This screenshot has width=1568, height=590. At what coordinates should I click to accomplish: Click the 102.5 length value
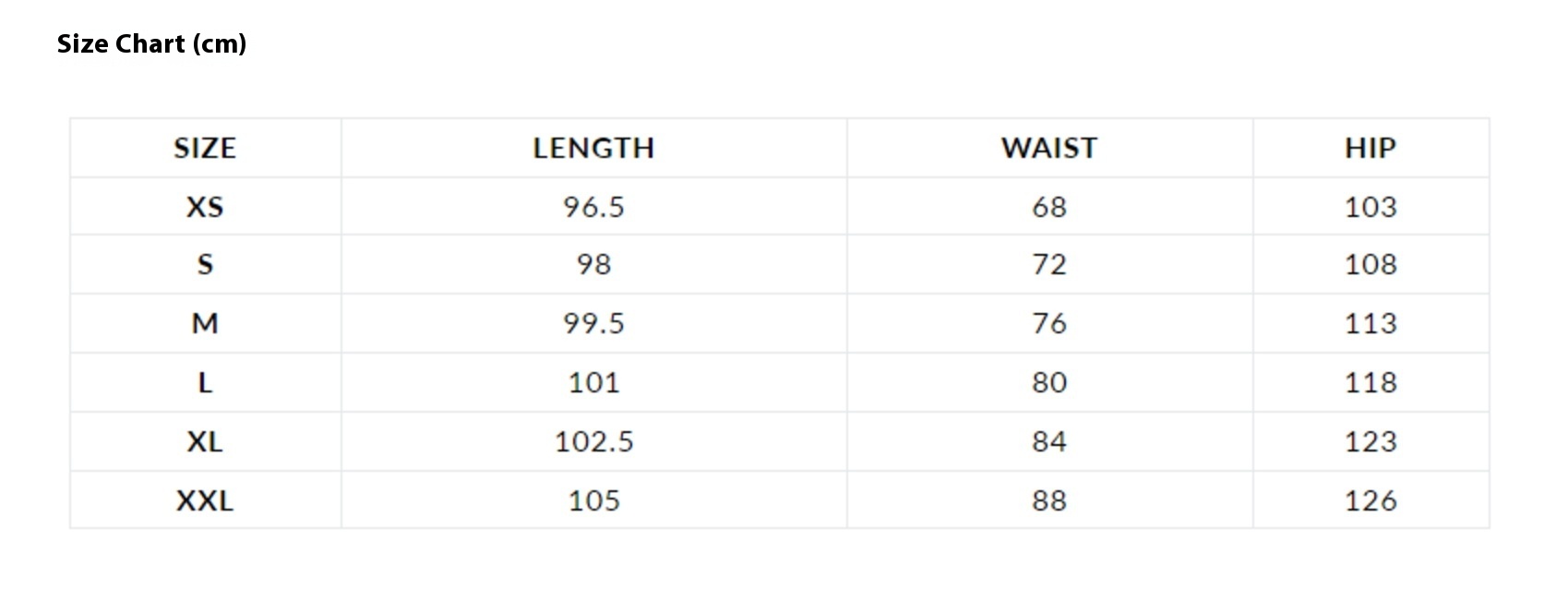click(x=593, y=441)
